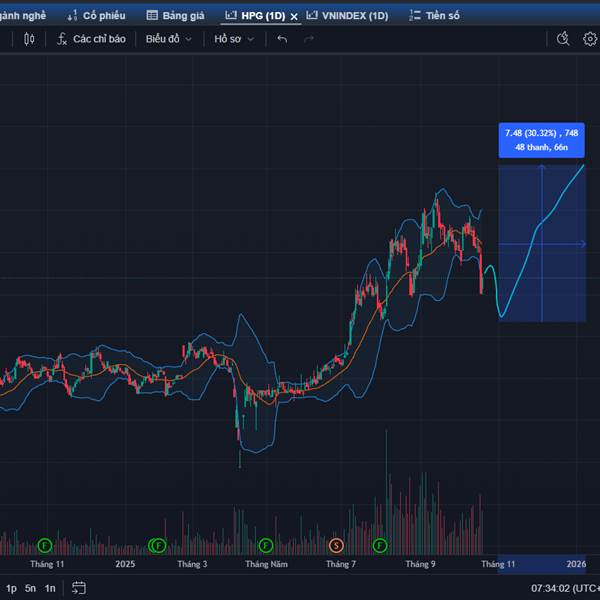
Task: Click the Tháng 7 time axis label
Action: coord(341,564)
